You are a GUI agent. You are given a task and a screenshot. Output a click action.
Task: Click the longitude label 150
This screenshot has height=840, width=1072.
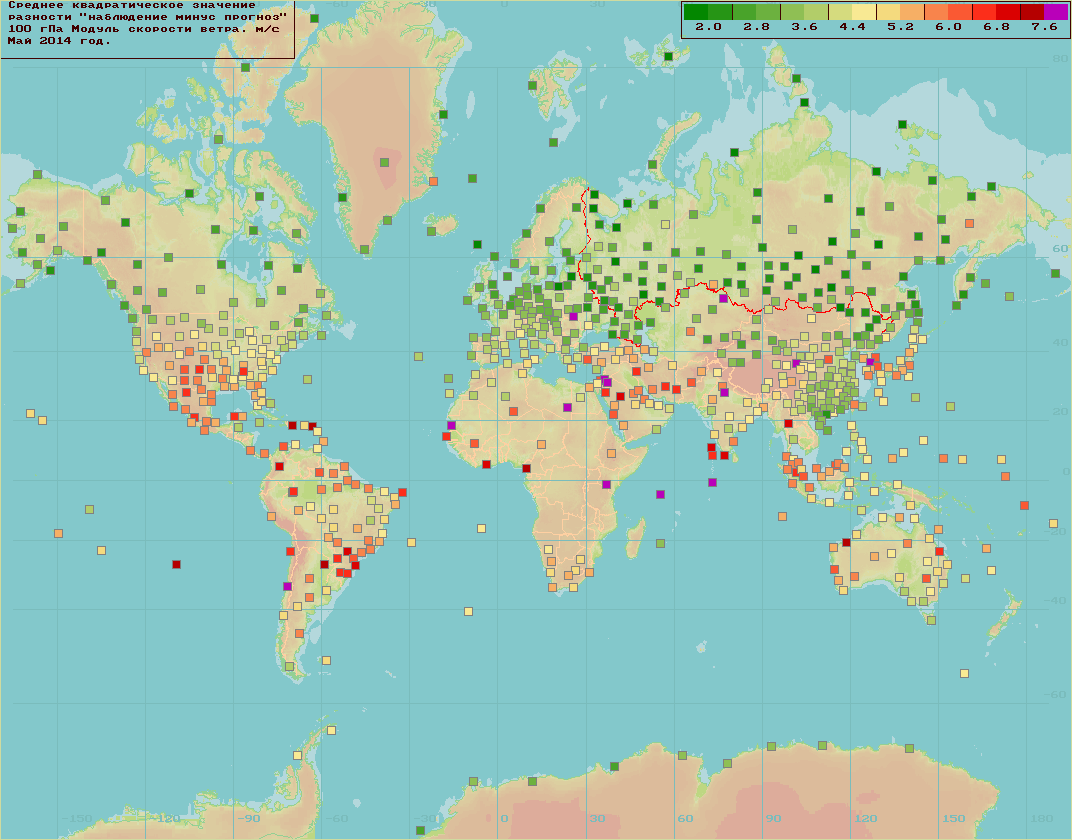tap(954, 818)
